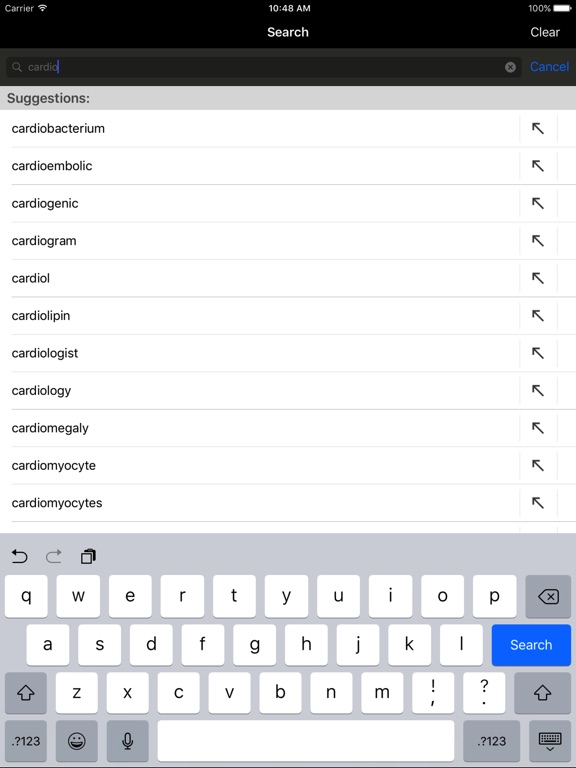Viewport: 576px width, 768px height.
Task: Tap the fill arrow beside cardiomyocytes
Action: tap(538, 503)
